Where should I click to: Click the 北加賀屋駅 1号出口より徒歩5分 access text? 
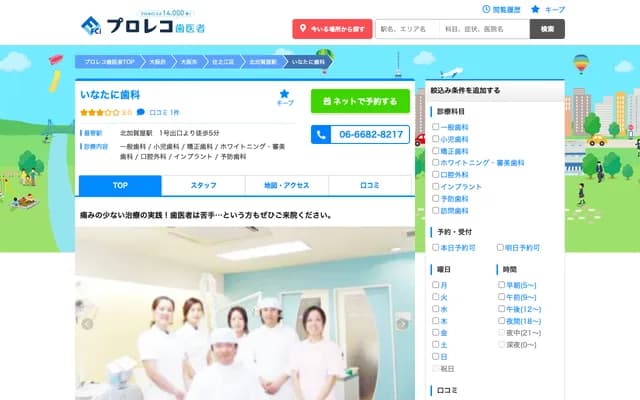coord(169,133)
